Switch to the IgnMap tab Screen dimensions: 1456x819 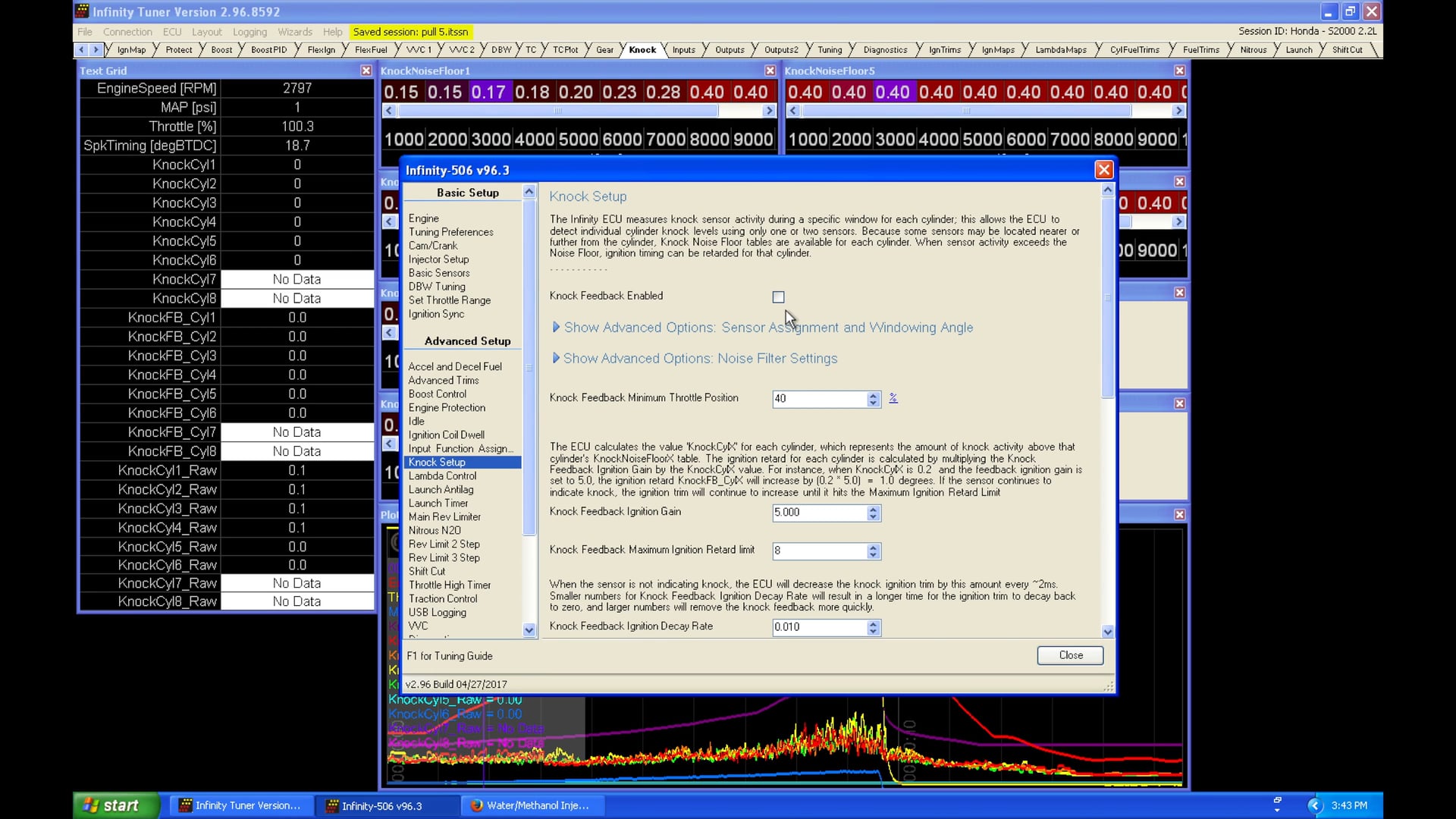[x=131, y=50]
